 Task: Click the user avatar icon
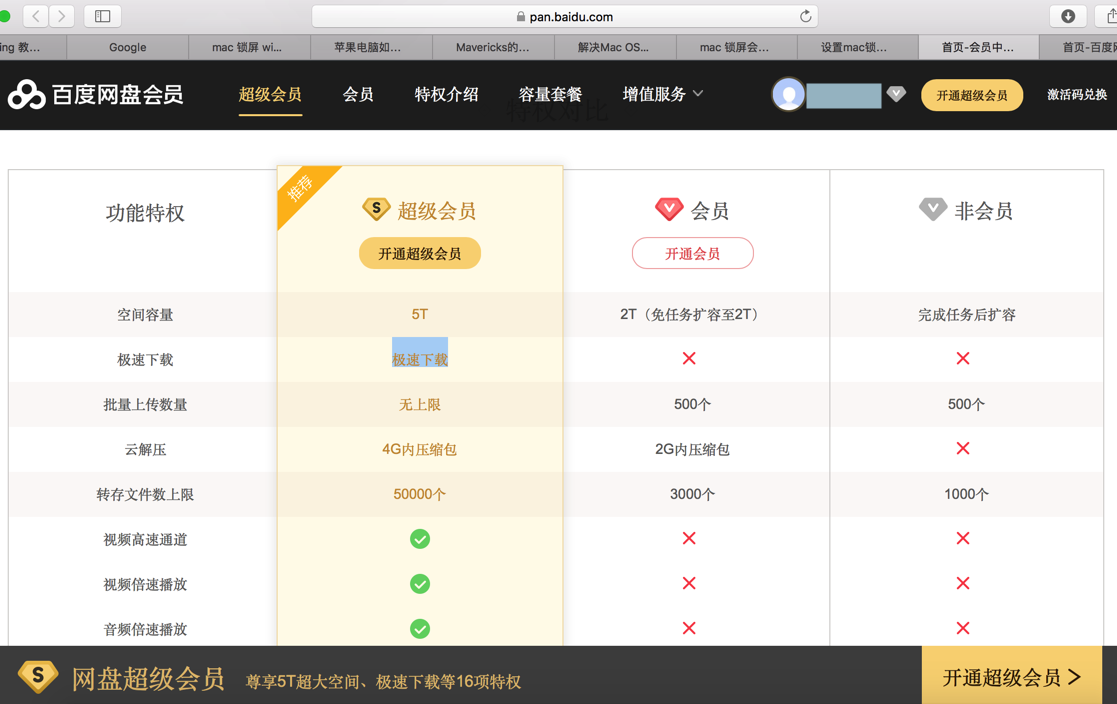[789, 94]
